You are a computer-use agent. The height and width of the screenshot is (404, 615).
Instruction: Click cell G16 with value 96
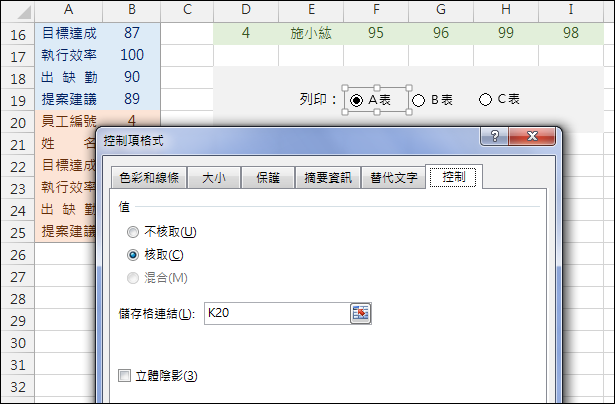(441, 33)
